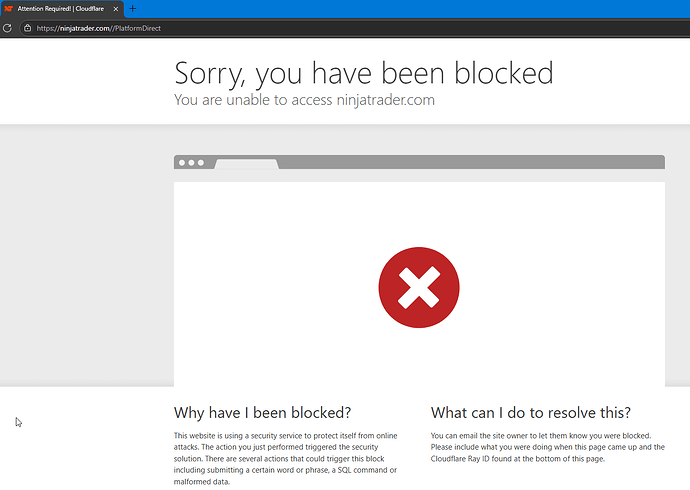Click the paragraph about security service protection
690x490 pixels.
click(x=285, y=458)
